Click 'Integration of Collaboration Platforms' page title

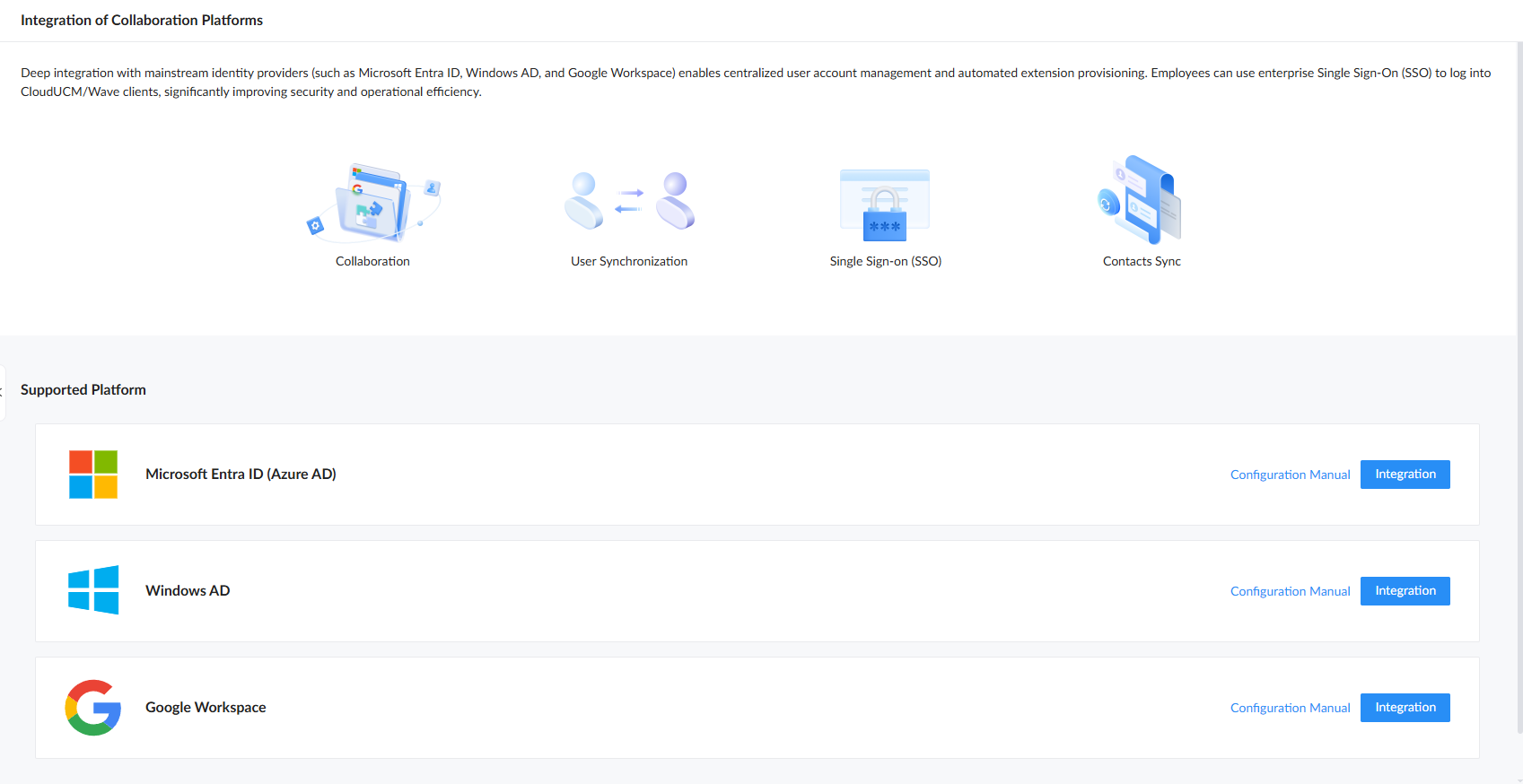coord(142,20)
